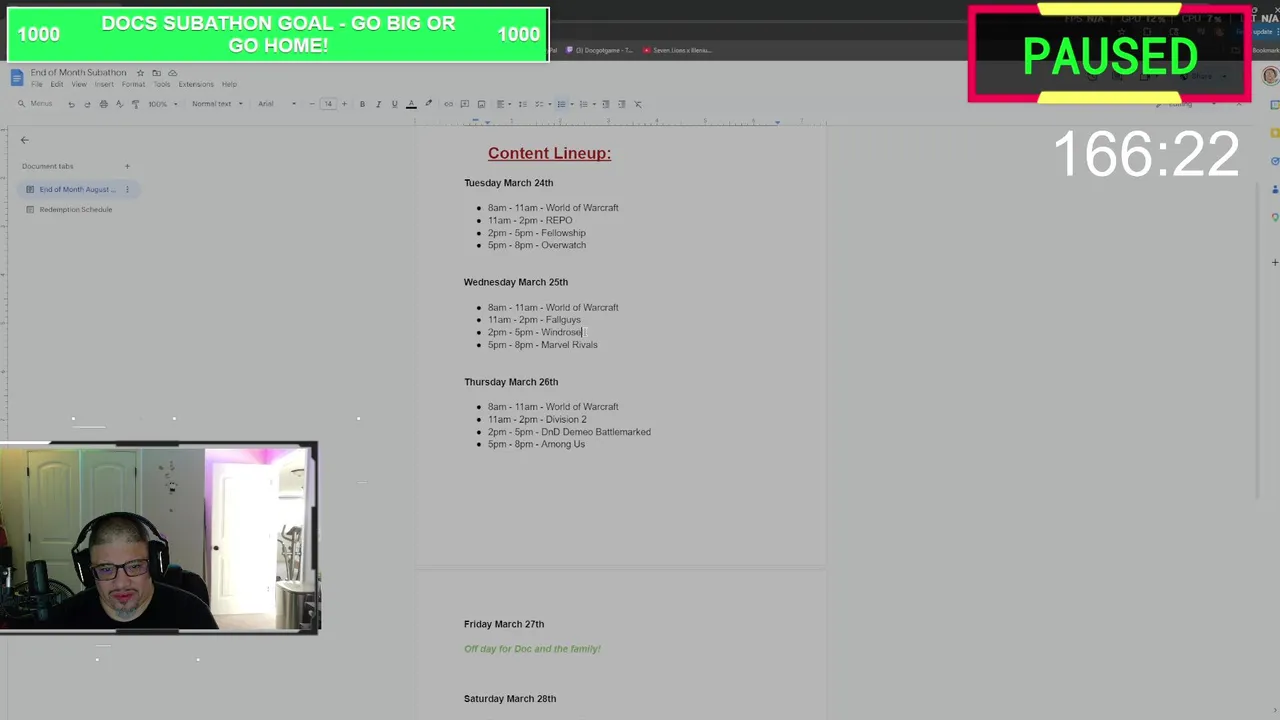
Task: Toggle Bold formatting
Action: pyautogui.click(x=362, y=104)
